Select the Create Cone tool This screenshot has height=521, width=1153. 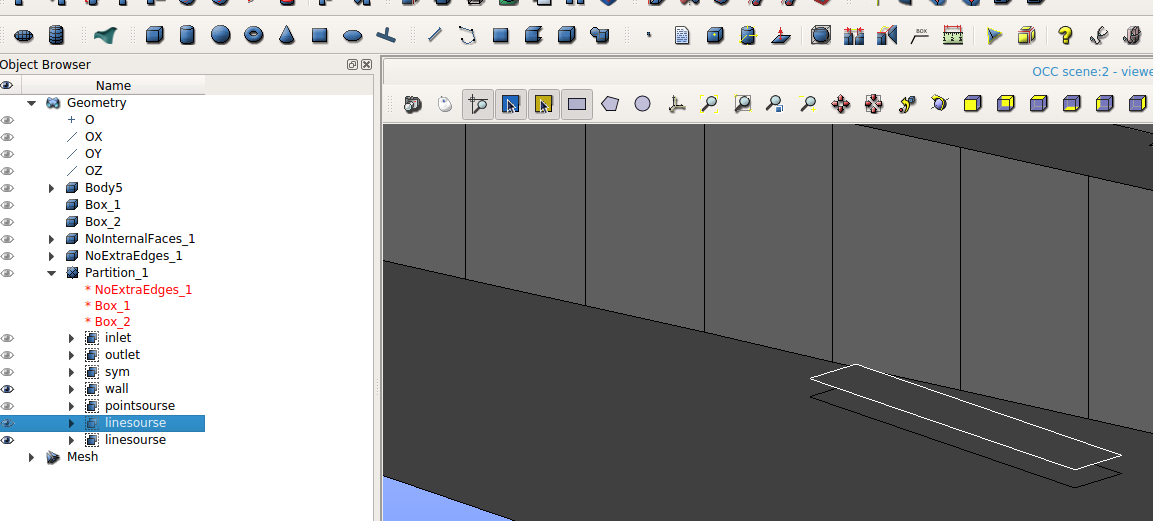[x=287, y=36]
